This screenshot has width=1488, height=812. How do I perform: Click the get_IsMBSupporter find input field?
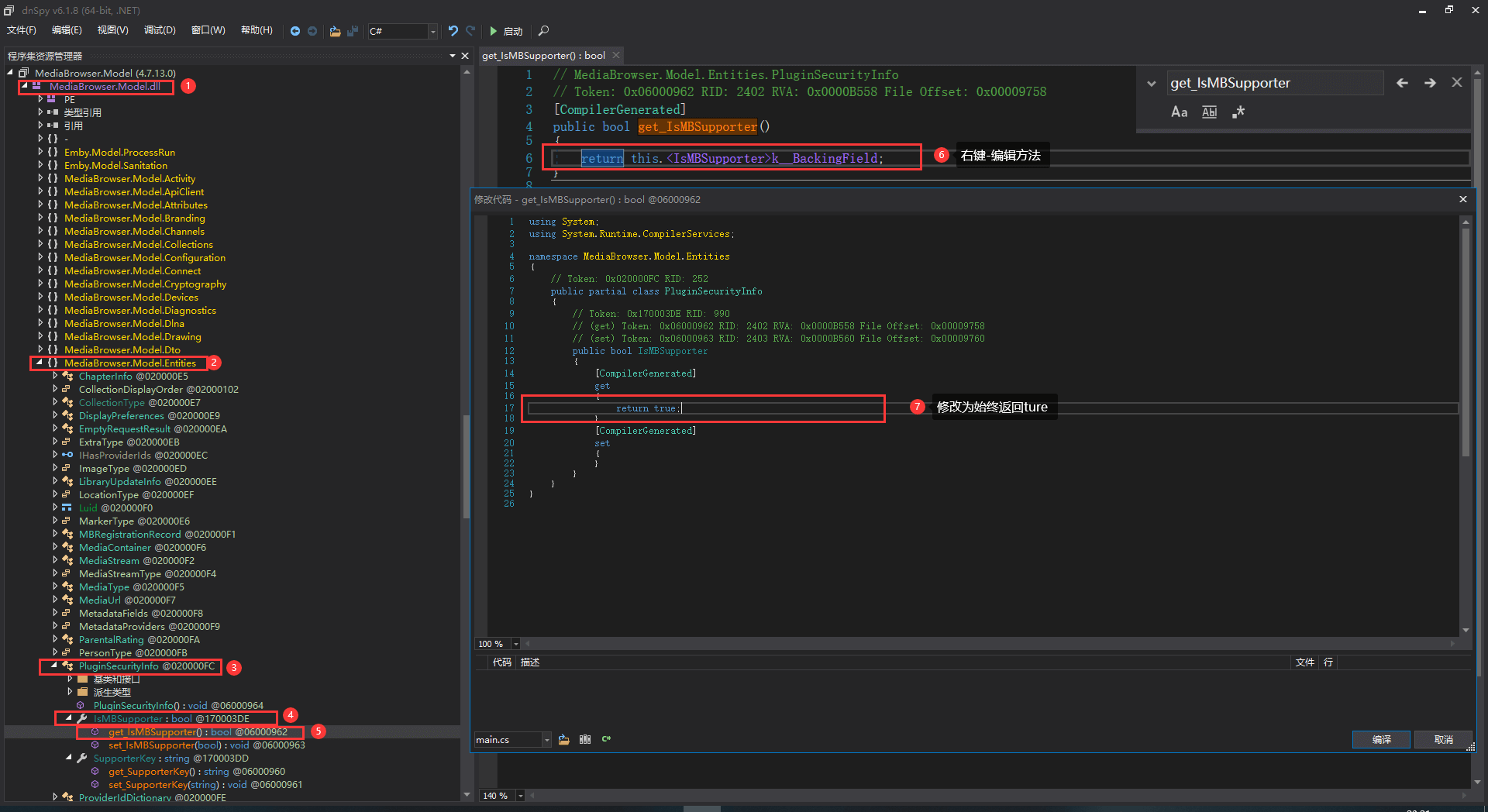tap(1274, 83)
